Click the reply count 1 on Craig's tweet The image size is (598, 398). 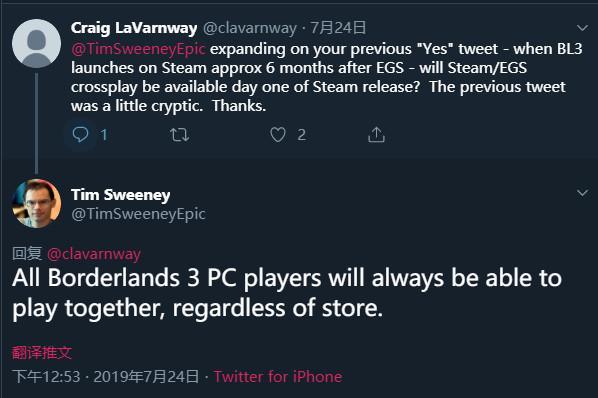point(103,135)
